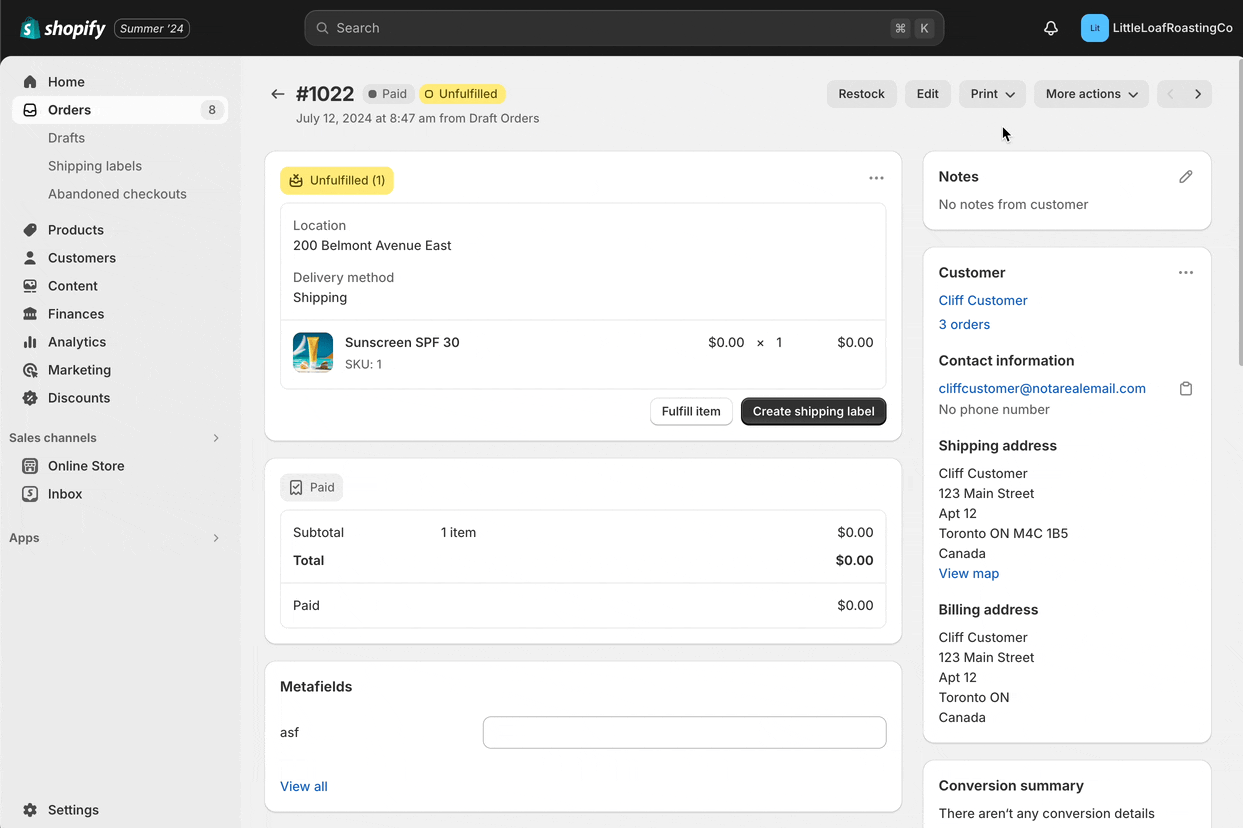The image size is (1243, 828).
Task: Click the Inbox channel icon
Action: tap(30, 494)
